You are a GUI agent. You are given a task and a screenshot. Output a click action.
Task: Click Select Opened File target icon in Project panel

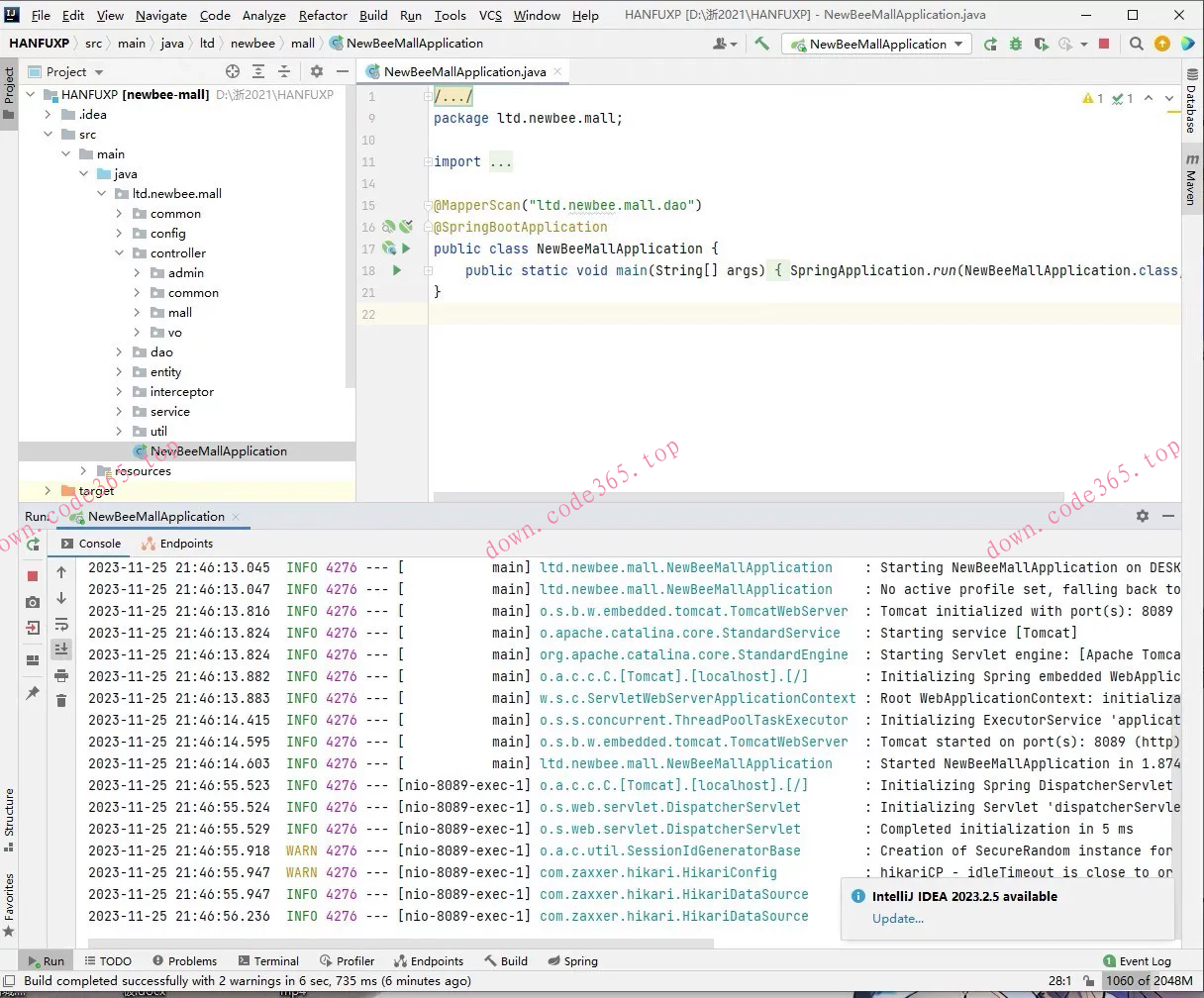(x=233, y=71)
